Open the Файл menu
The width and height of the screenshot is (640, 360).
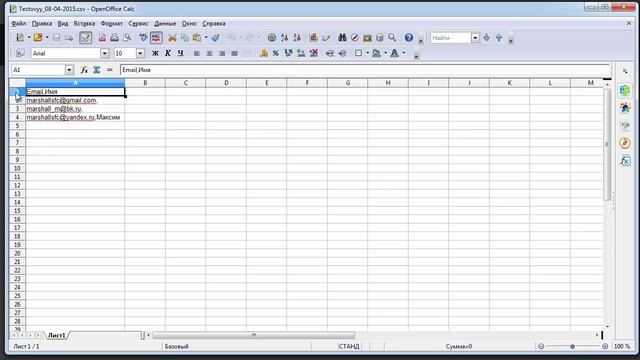(x=19, y=24)
